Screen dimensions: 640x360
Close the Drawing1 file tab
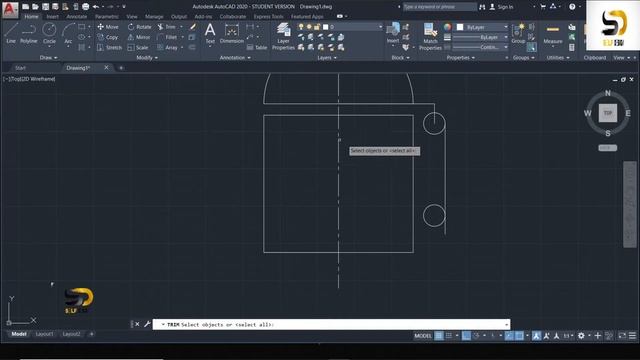click(x=106, y=67)
